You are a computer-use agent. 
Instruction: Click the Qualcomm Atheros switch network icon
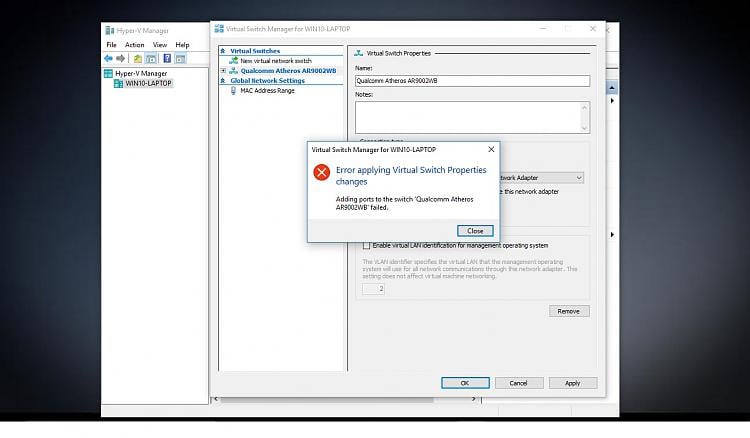click(233, 71)
